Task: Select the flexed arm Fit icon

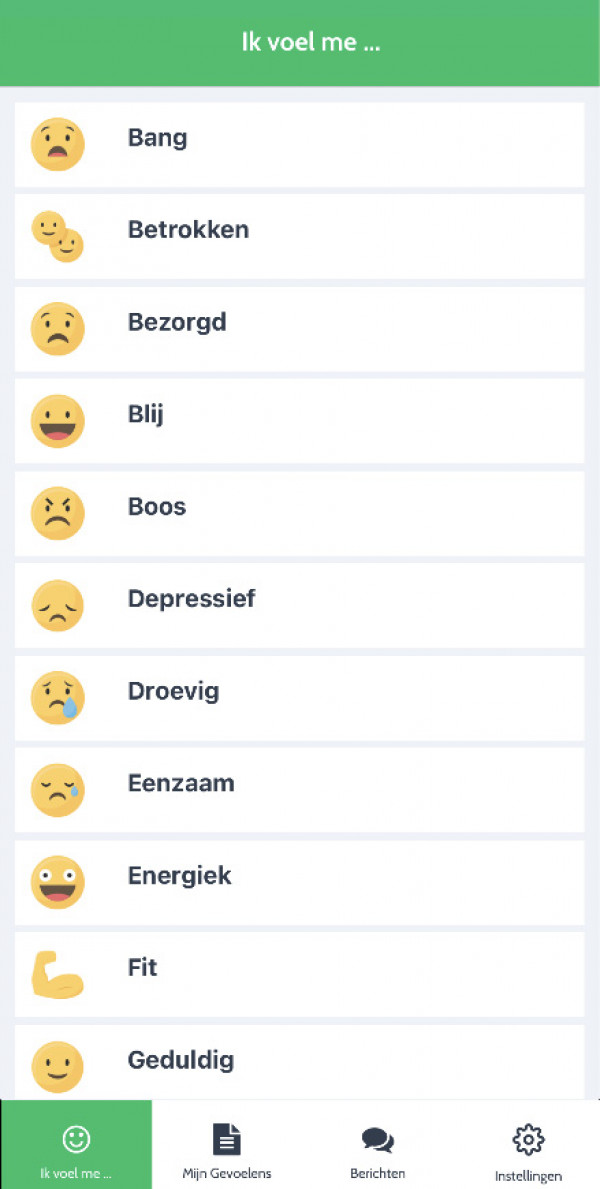Action: [58, 975]
